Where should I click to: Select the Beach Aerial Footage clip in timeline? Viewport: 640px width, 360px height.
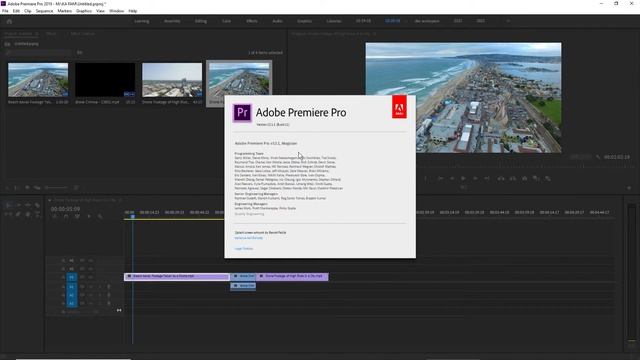coord(177,276)
